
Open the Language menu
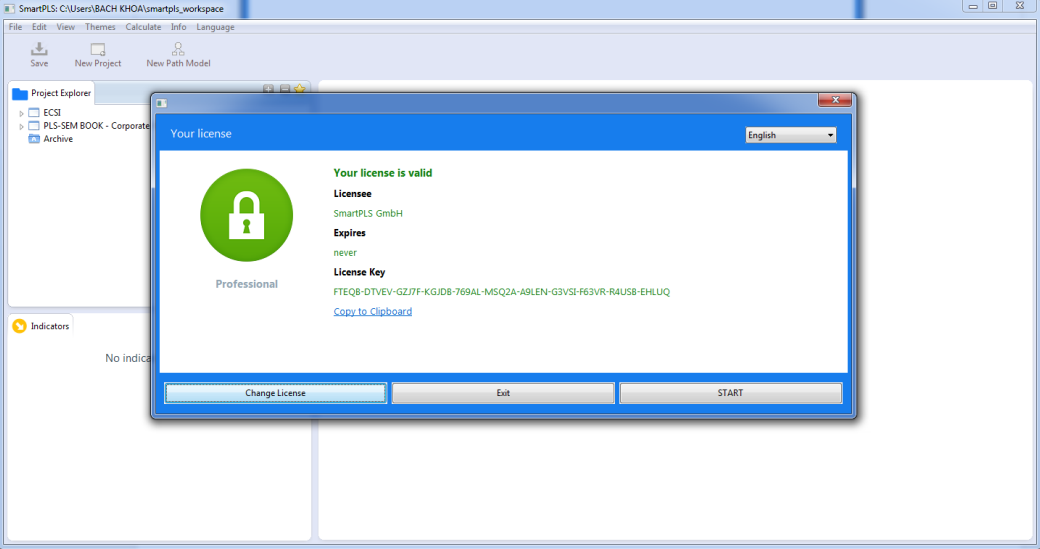click(215, 27)
